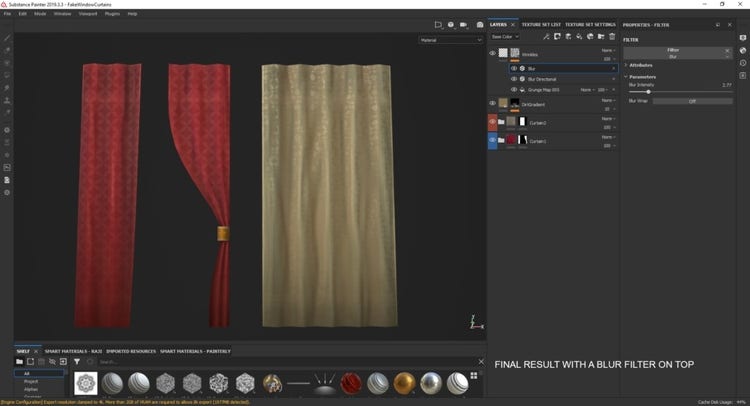Click the add paint layer icon
Image resolution: width=750 pixels, height=406 pixels.
coord(568,36)
